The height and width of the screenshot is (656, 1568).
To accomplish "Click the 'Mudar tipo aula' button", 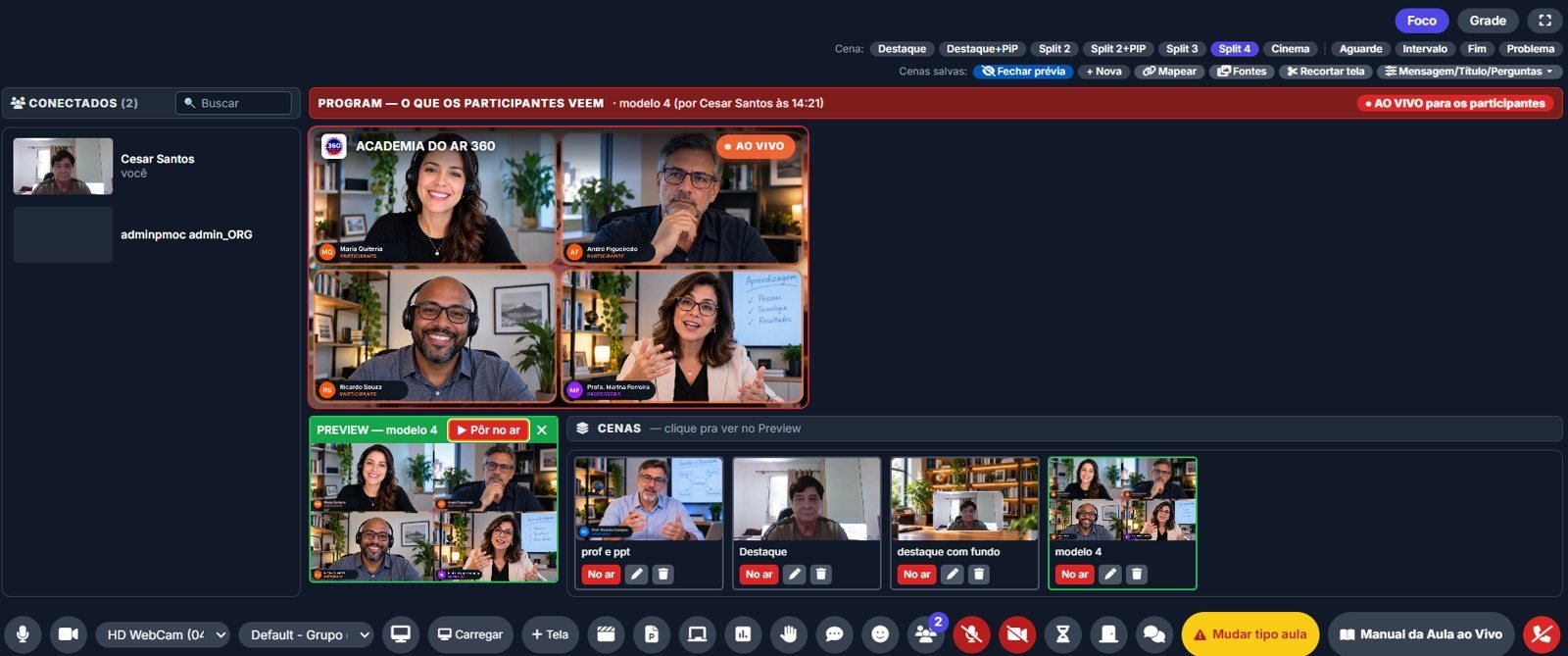I will point(1250,634).
